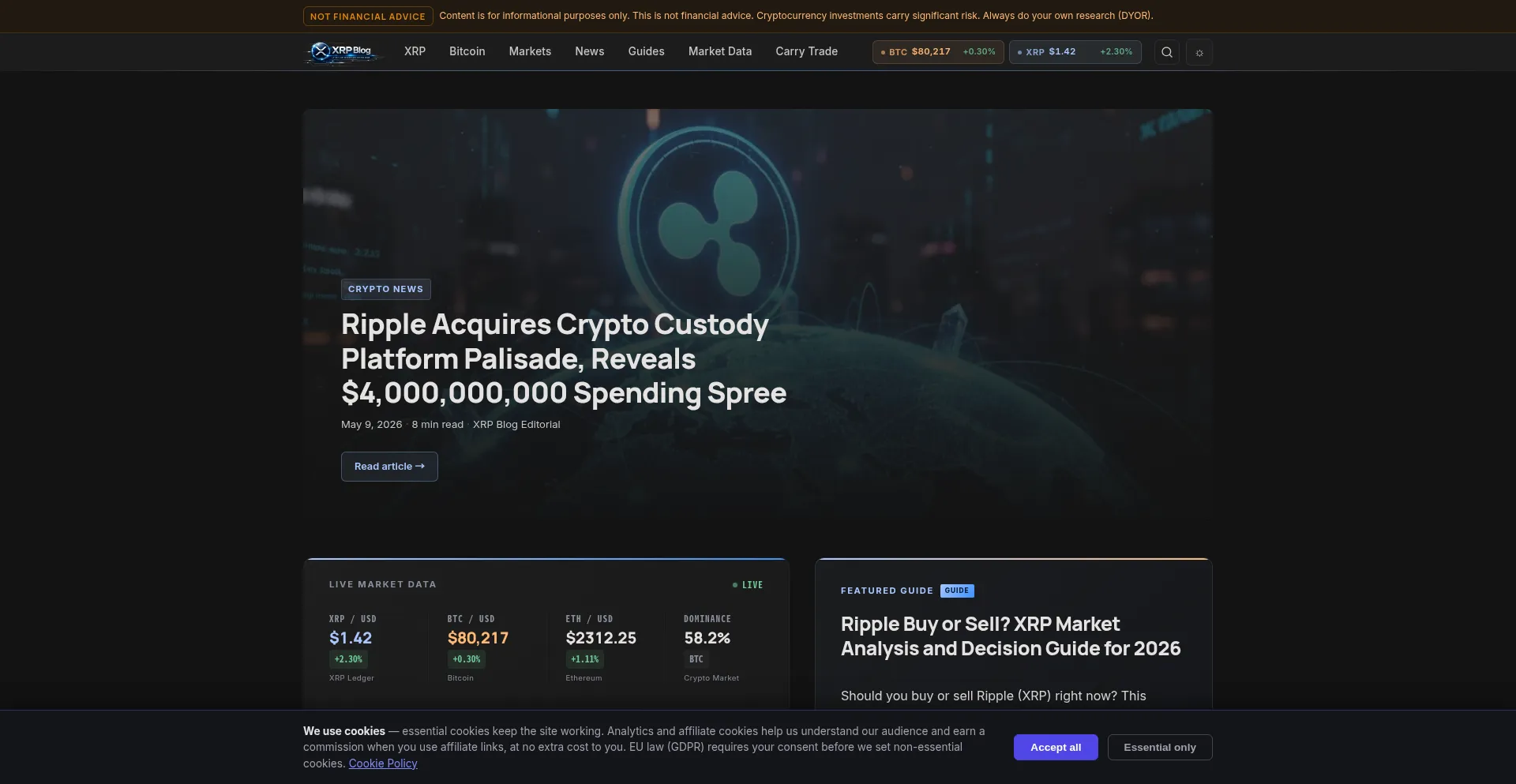
Task: Open the Markets nav item
Action: point(530,51)
